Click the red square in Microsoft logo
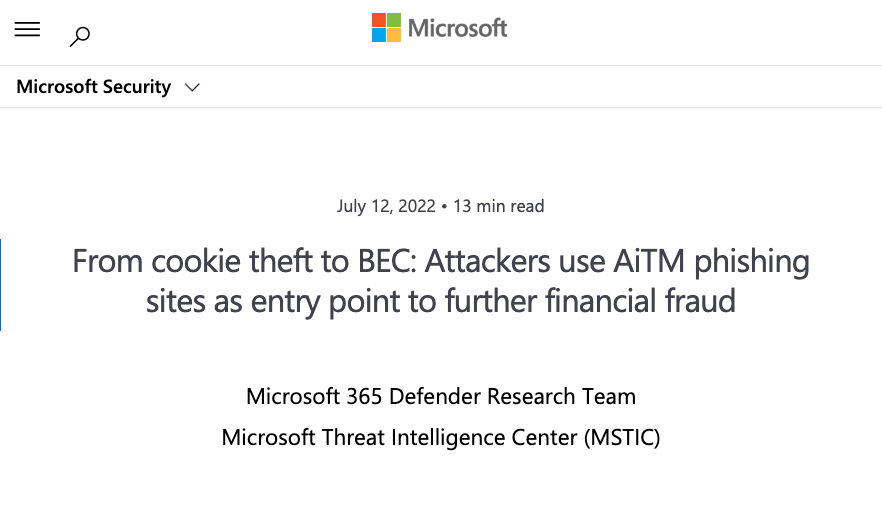The width and height of the screenshot is (882, 516). tap(379, 20)
